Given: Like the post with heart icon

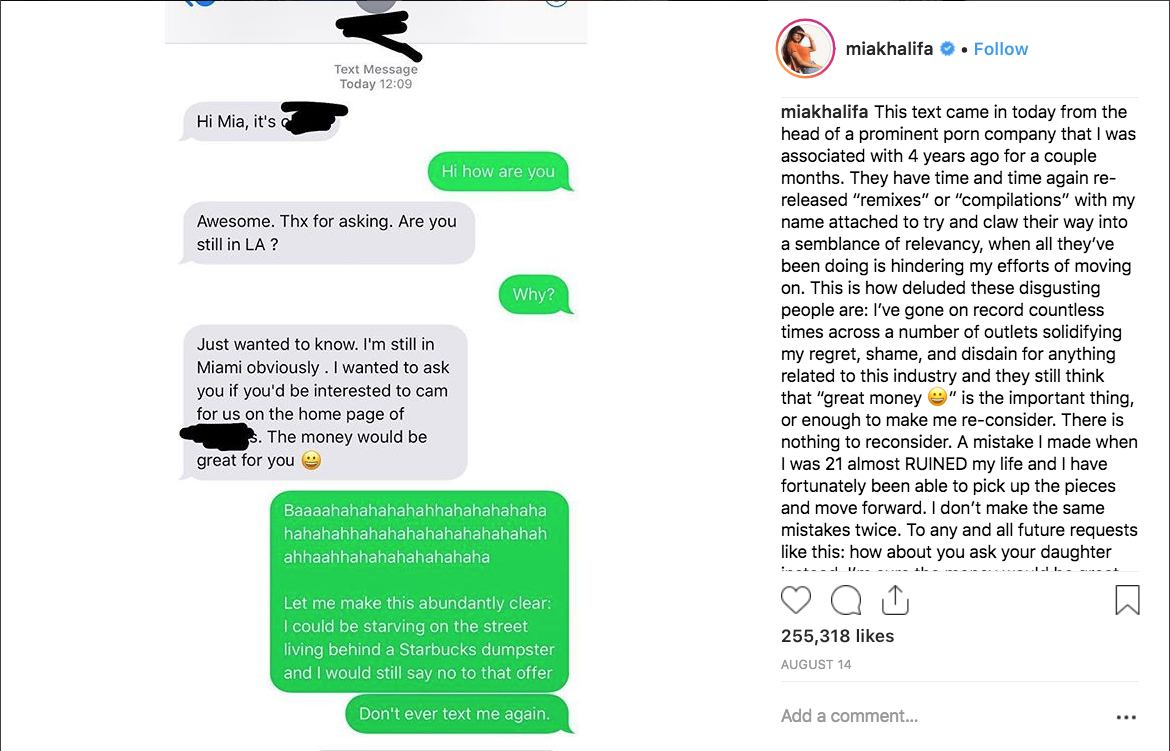Looking at the screenshot, I should (795, 600).
